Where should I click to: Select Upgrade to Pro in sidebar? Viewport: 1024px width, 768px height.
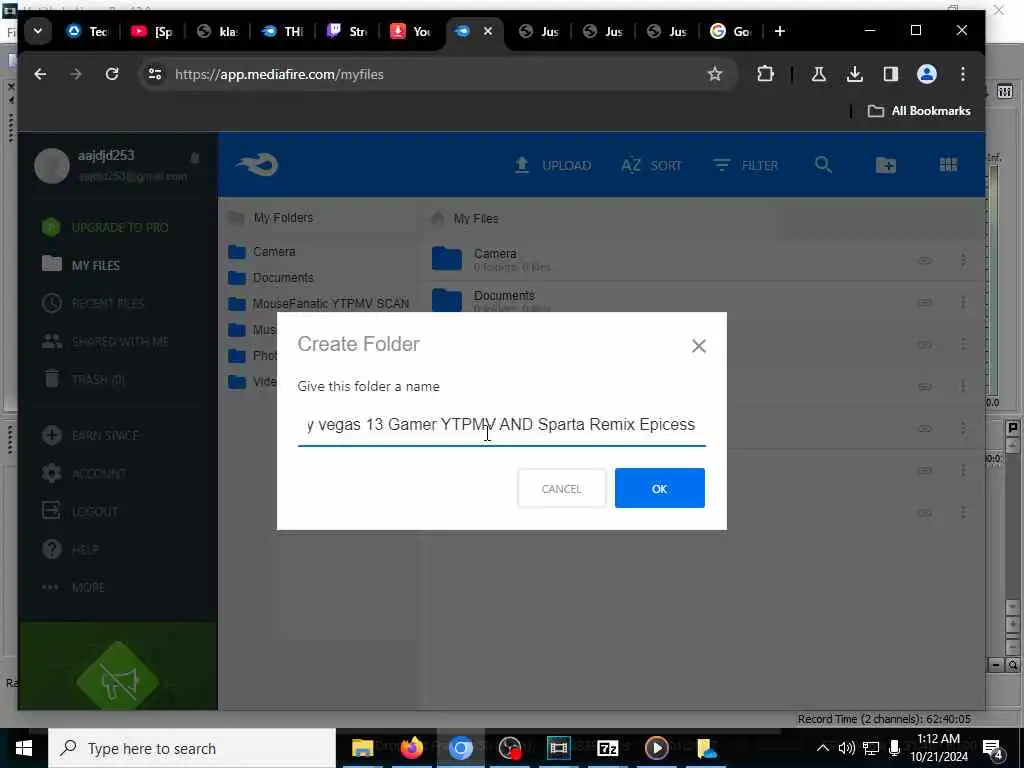[105, 227]
